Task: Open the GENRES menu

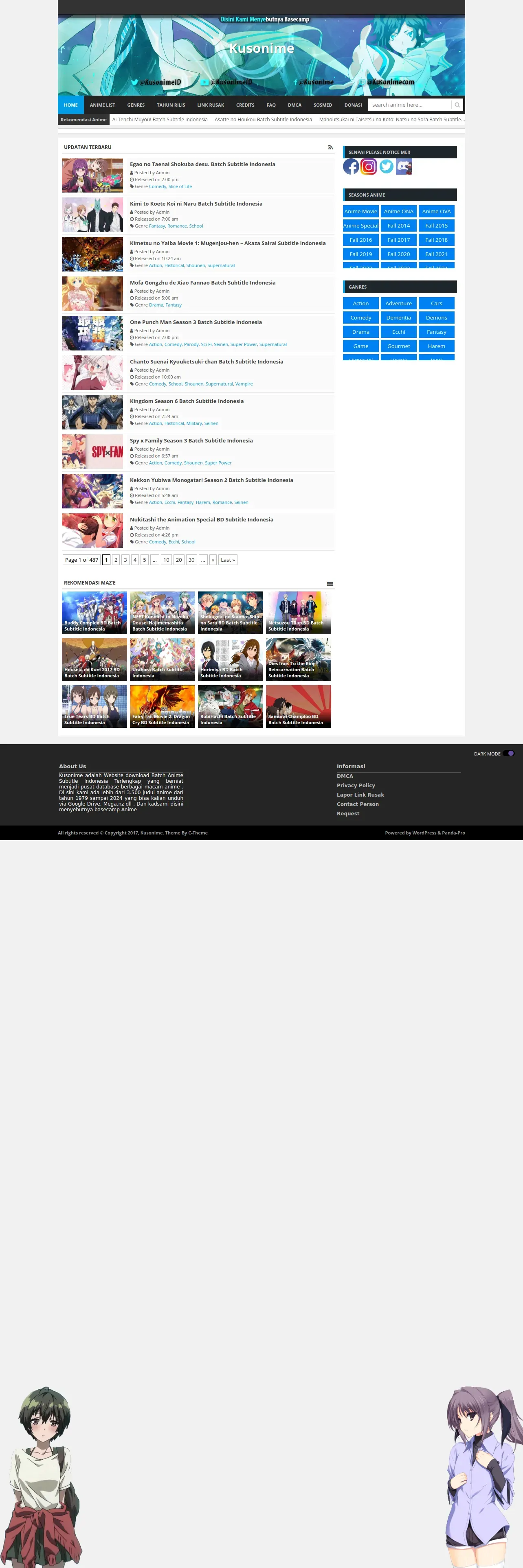Action: pos(136,105)
